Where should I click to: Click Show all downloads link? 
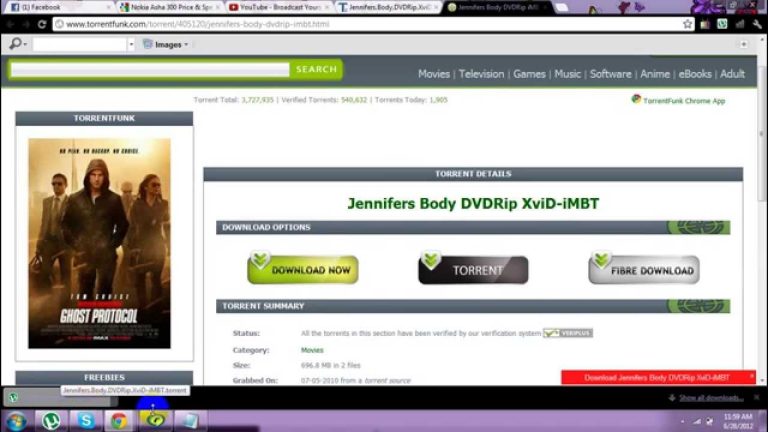[711, 398]
